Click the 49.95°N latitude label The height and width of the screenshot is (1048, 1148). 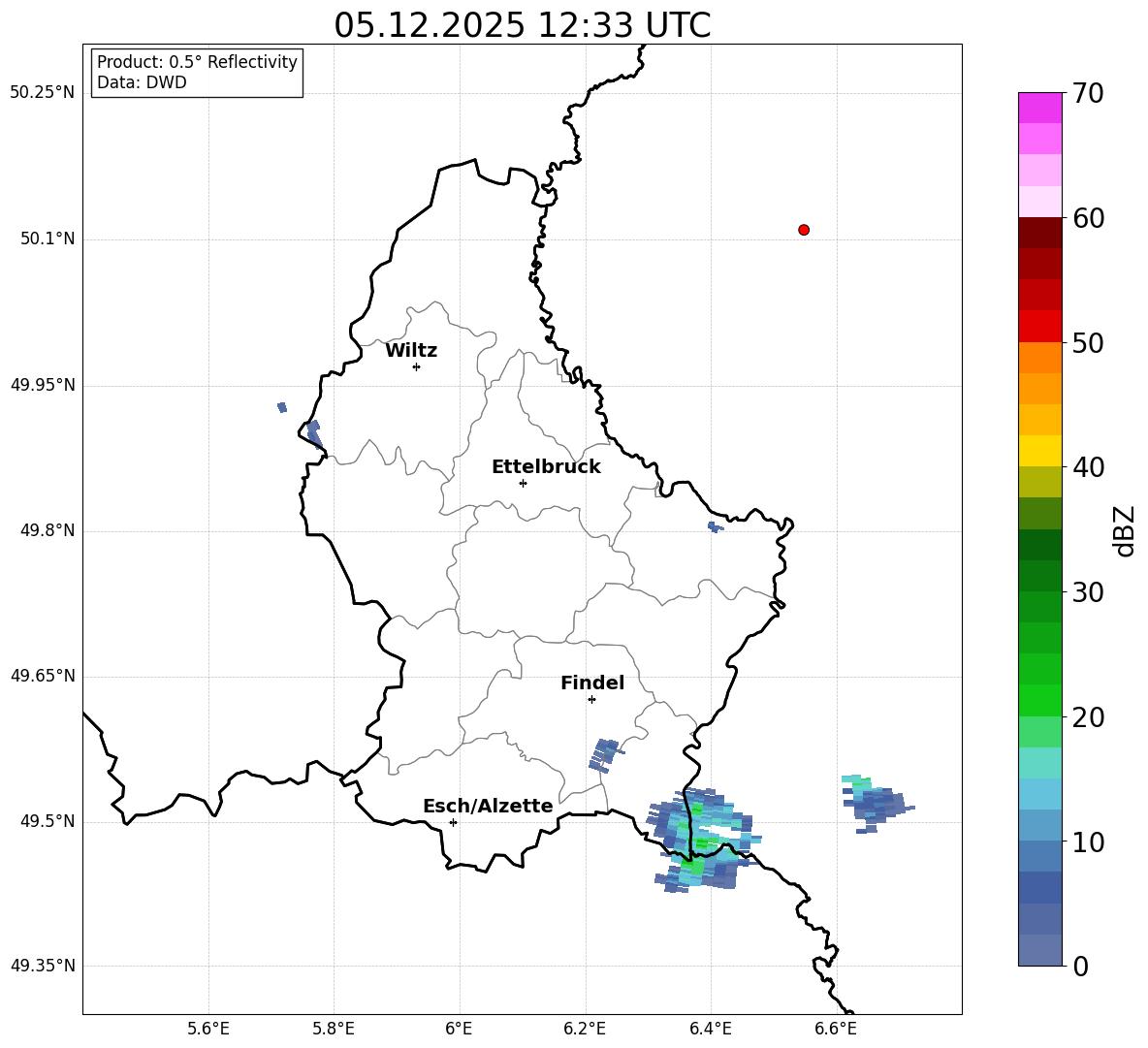point(43,384)
